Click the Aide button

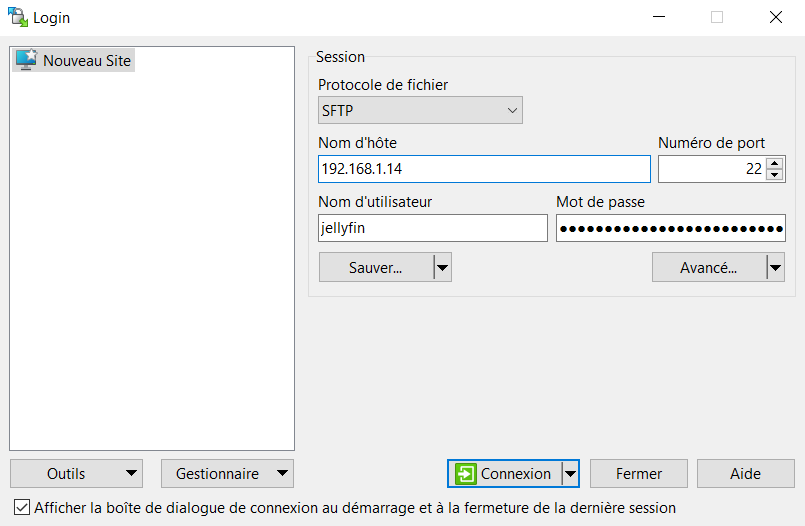tap(745, 474)
